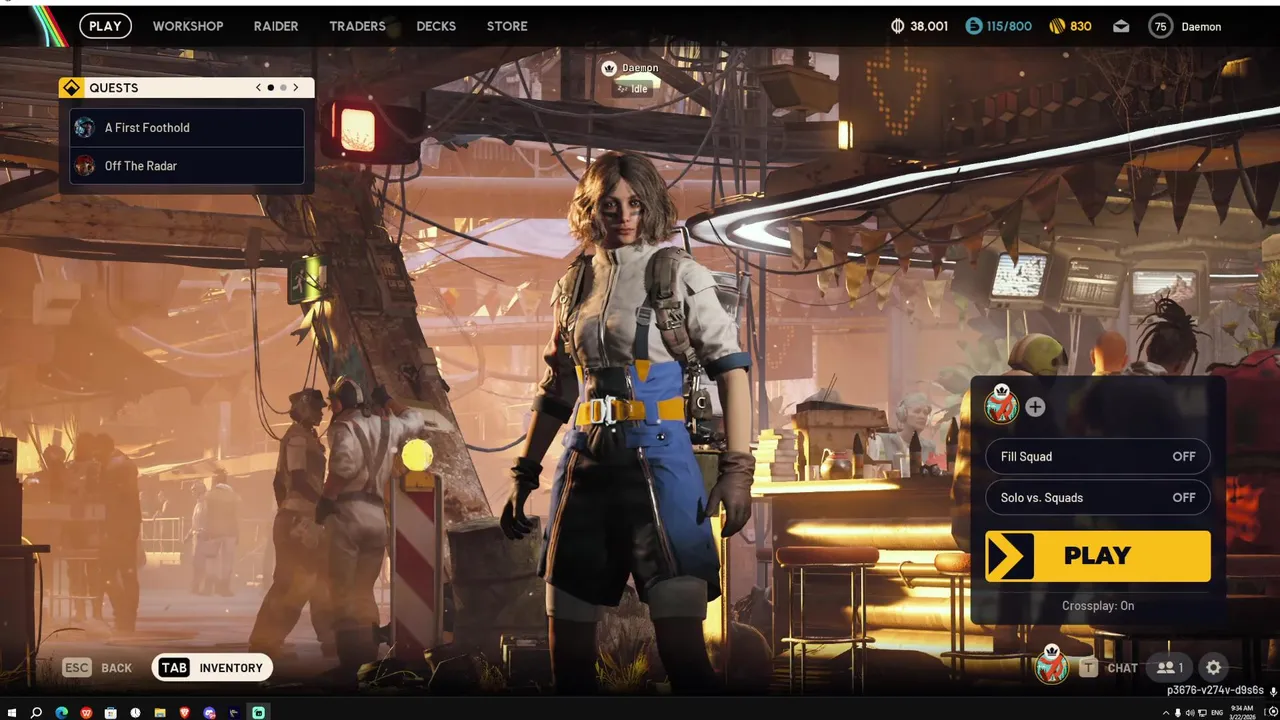Open the Windows Start menu

click(12, 713)
